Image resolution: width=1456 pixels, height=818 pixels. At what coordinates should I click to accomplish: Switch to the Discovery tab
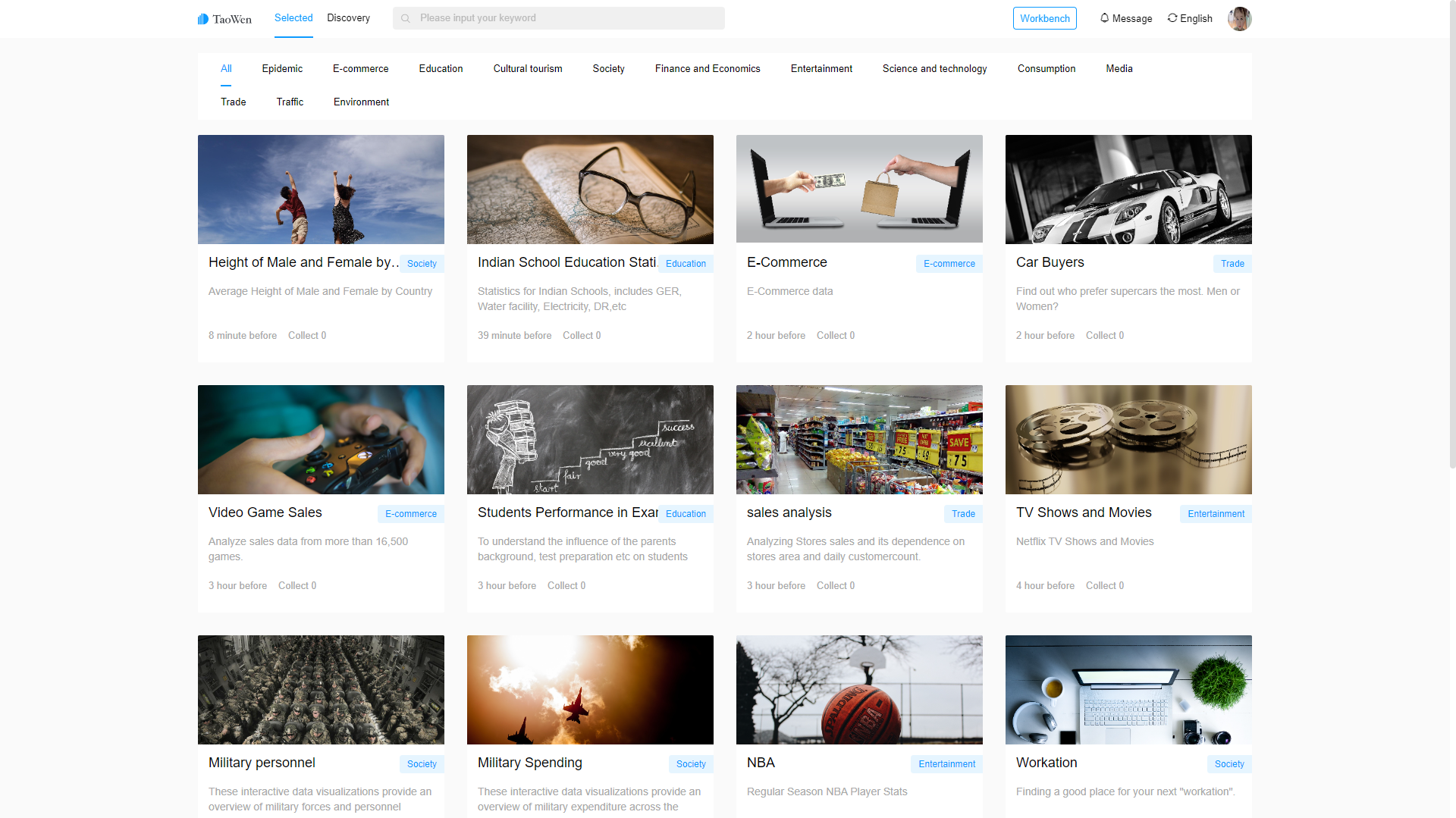pyautogui.click(x=348, y=18)
